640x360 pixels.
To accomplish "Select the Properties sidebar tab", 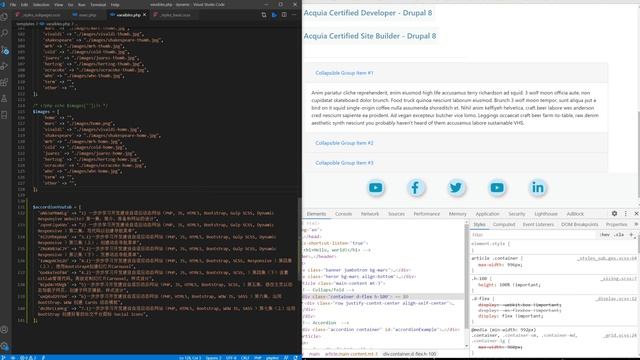I will pos(616,224).
